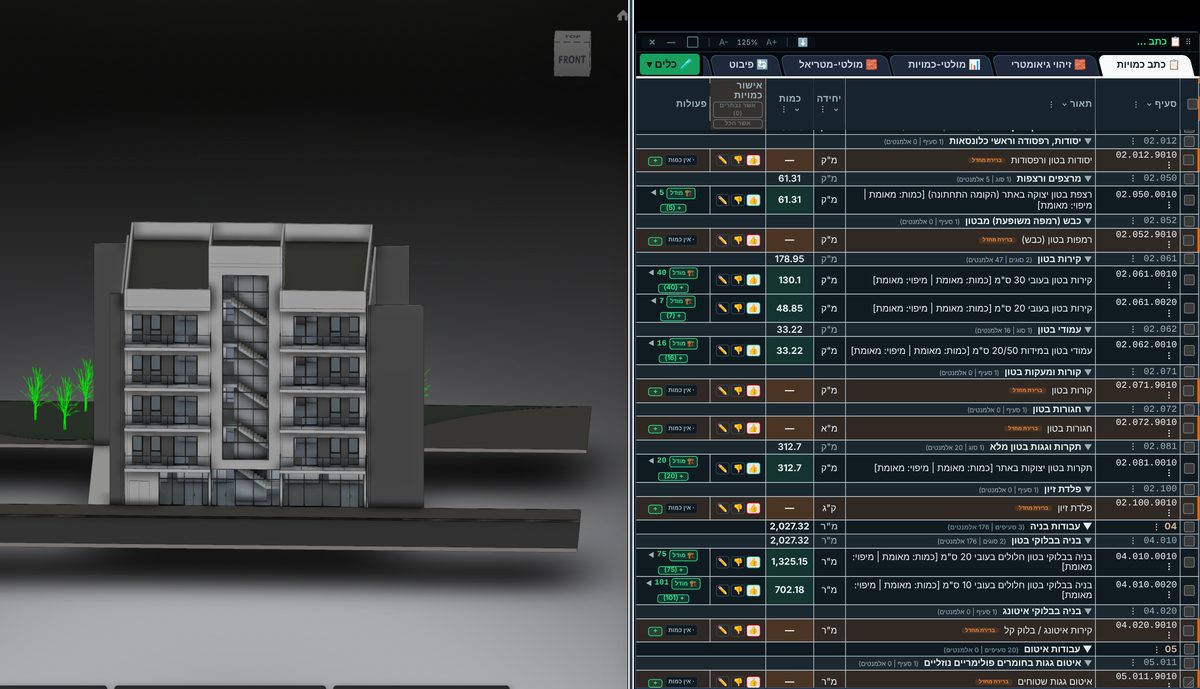Click the home icon above the 3D viewport
The height and width of the screenshot is (689, 1200).
tap(623, 15)
